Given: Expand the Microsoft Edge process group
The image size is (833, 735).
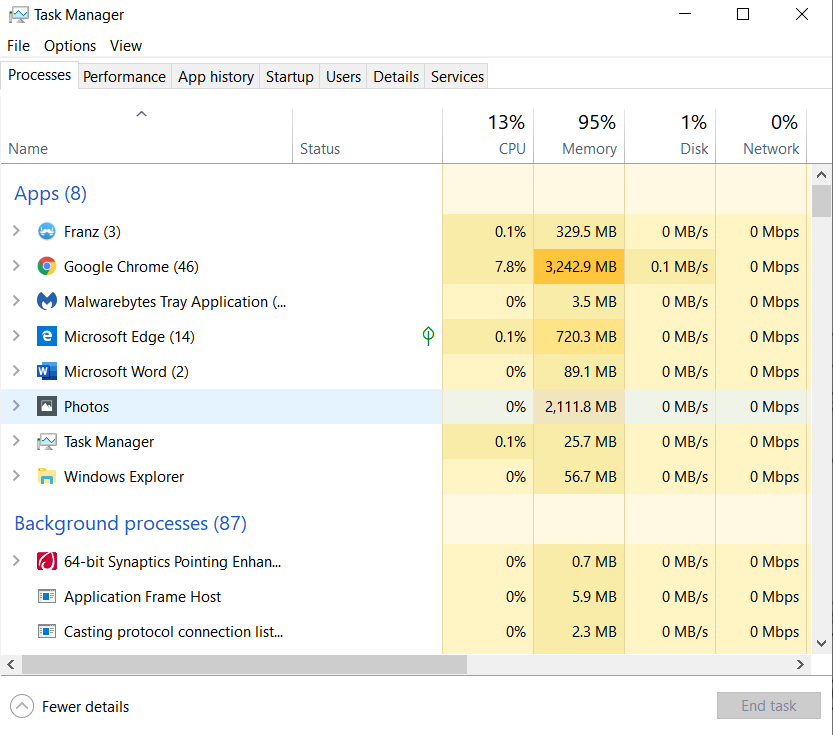Looking at the screenshot, I should (16, 336).
